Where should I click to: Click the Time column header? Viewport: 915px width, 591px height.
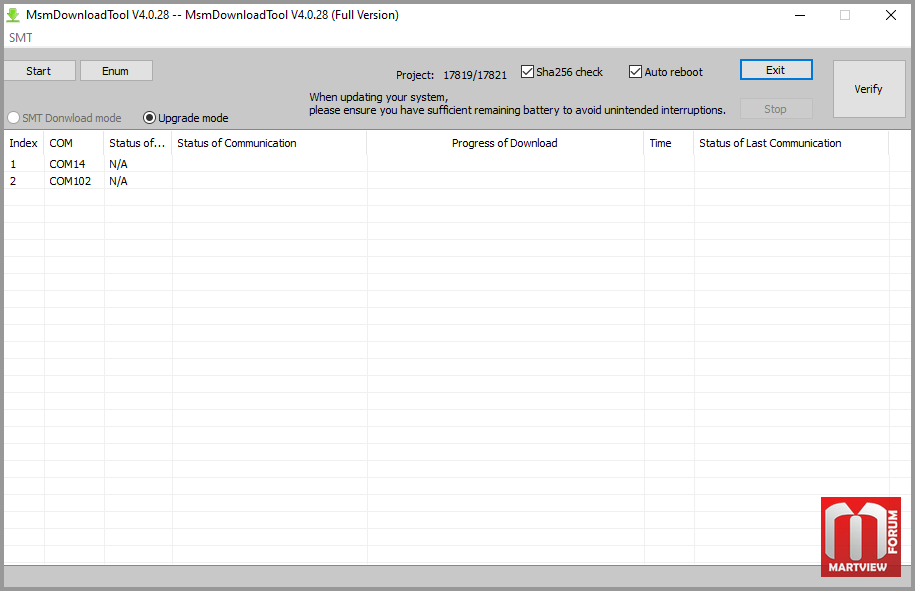pos(669,143)
